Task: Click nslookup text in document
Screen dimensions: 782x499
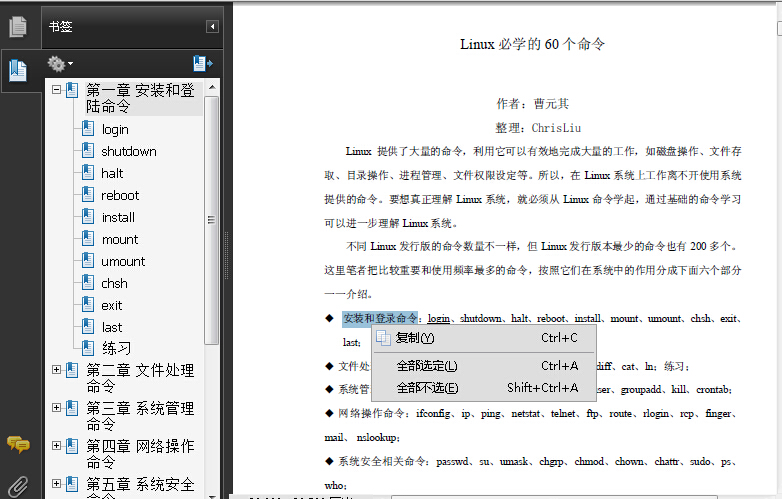Action: (x=377, y=438)
